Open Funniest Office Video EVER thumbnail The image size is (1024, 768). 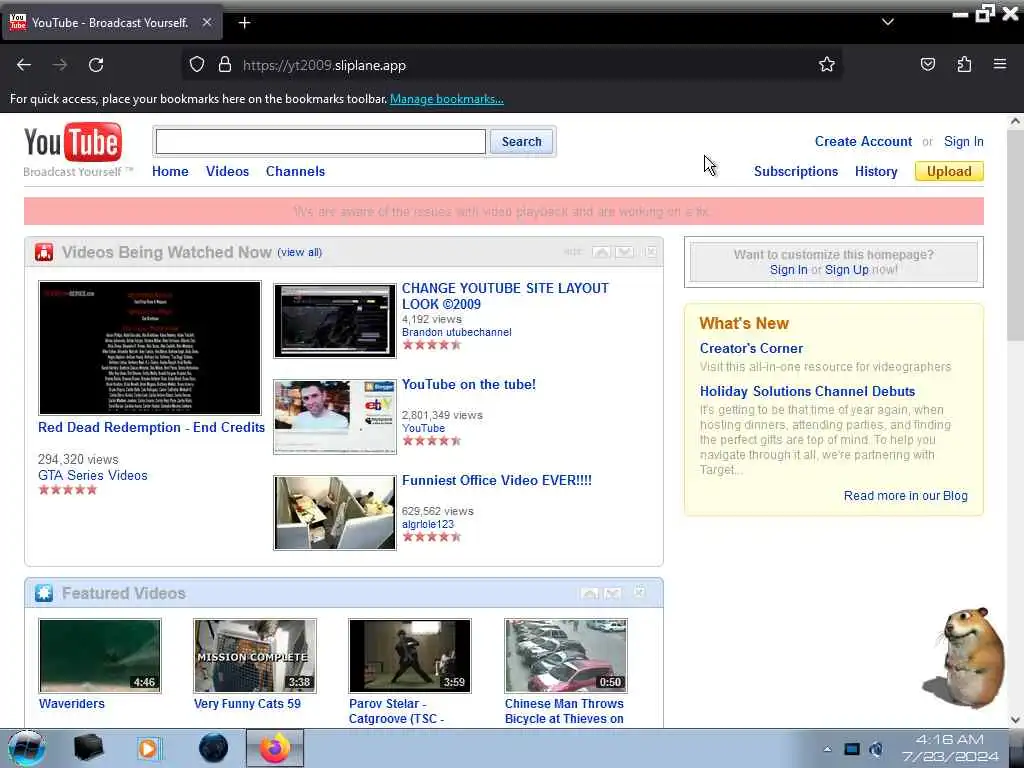pos(334,513)
